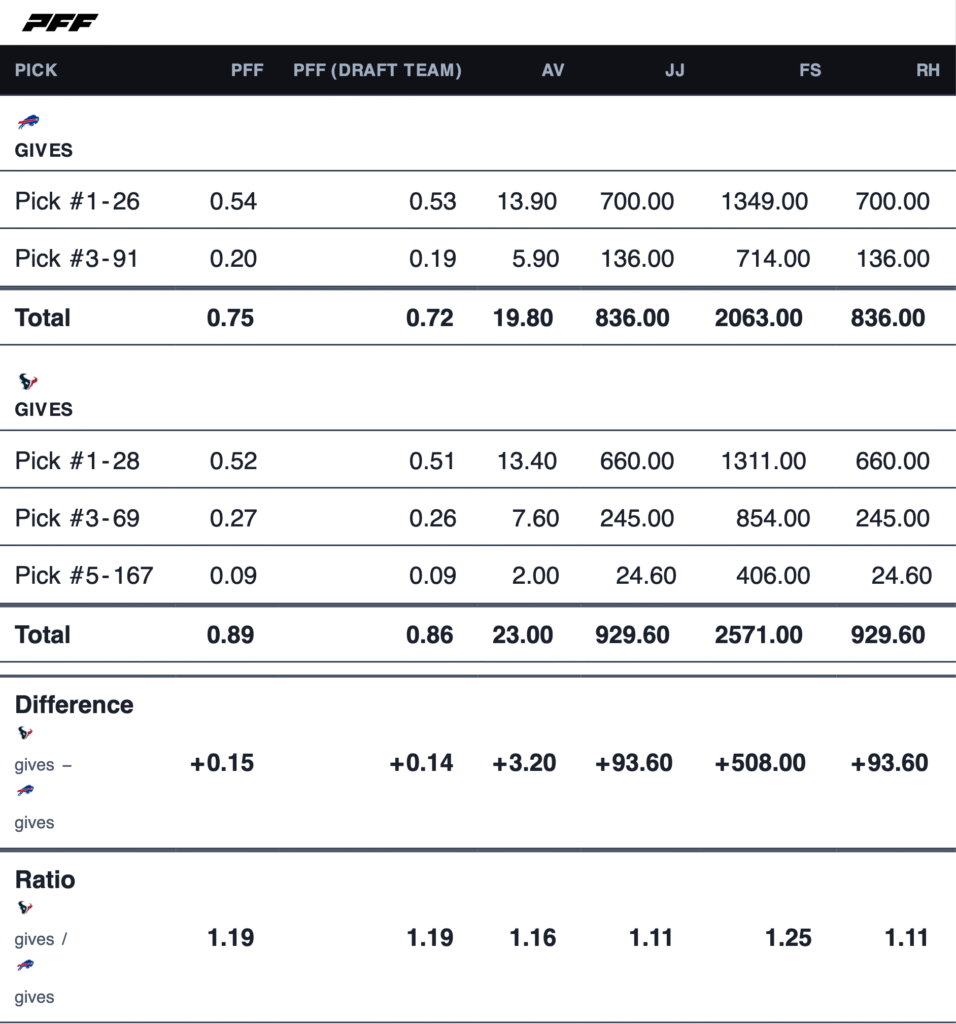Click the Bills logo in the Ratio section
This screenshot has height=1024, width=956.
tap(25, 965)
